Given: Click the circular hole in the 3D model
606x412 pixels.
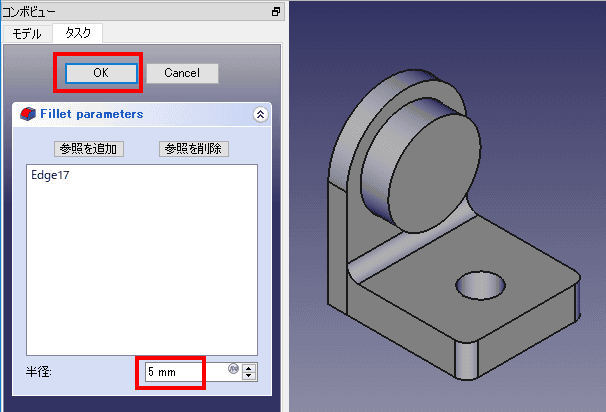Looking at the screenshot, I should click(x=480, y=286).
